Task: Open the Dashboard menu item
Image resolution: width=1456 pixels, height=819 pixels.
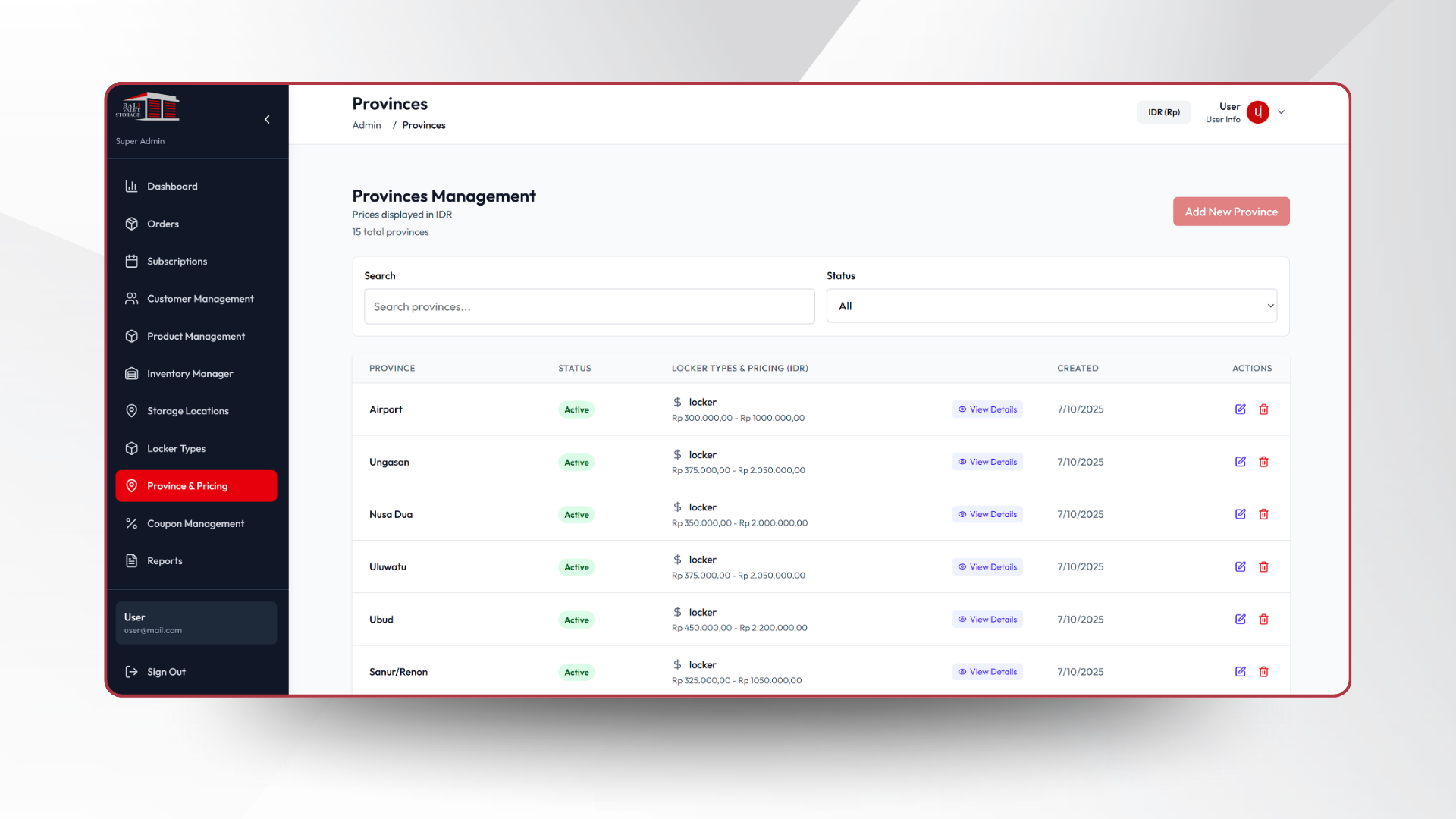Action: 172,187
